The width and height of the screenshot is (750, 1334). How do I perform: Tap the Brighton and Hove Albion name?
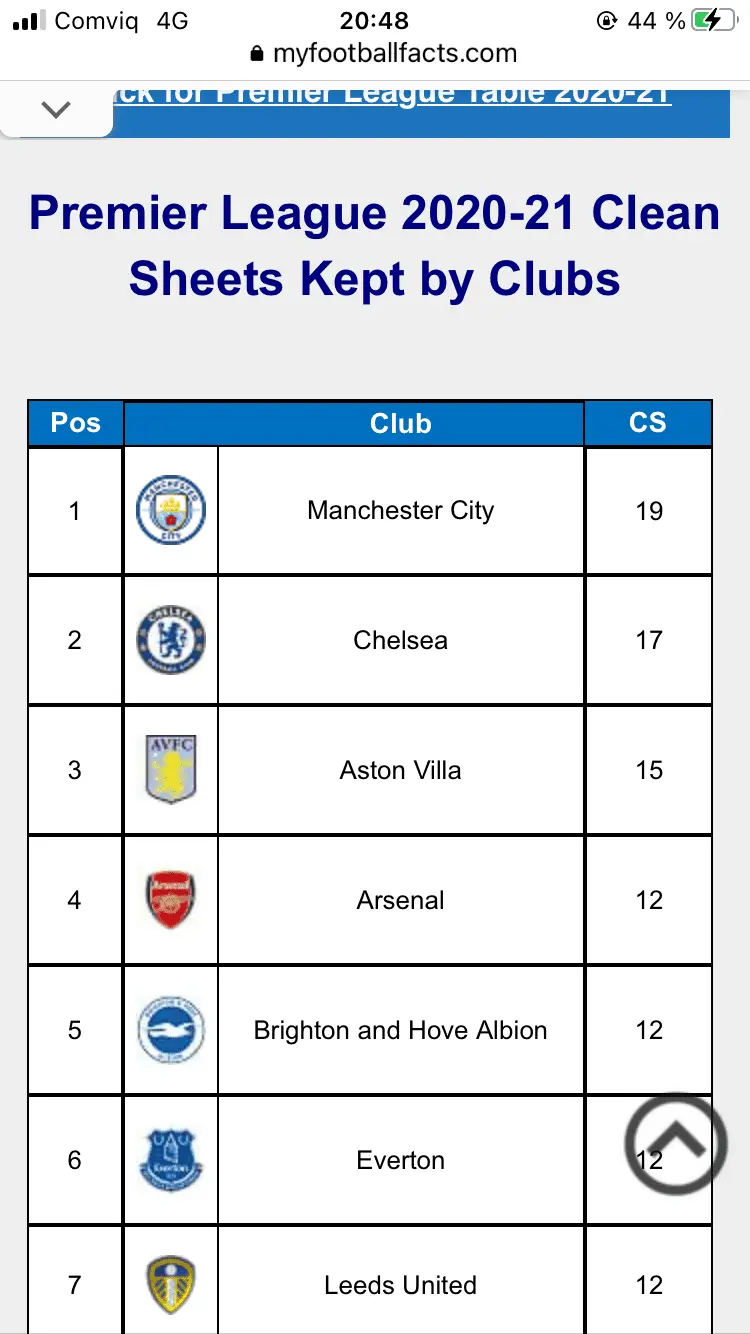[x=400, y=1031]
